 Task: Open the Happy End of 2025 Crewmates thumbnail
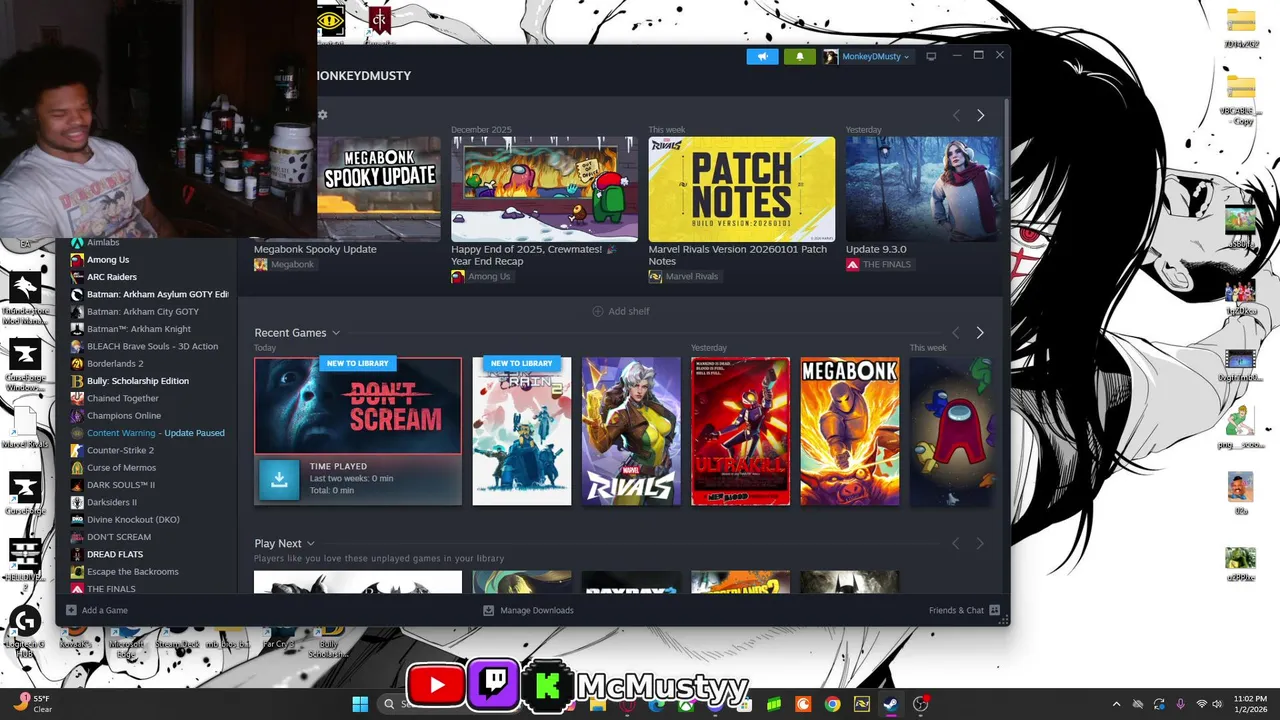click(545, 189)
